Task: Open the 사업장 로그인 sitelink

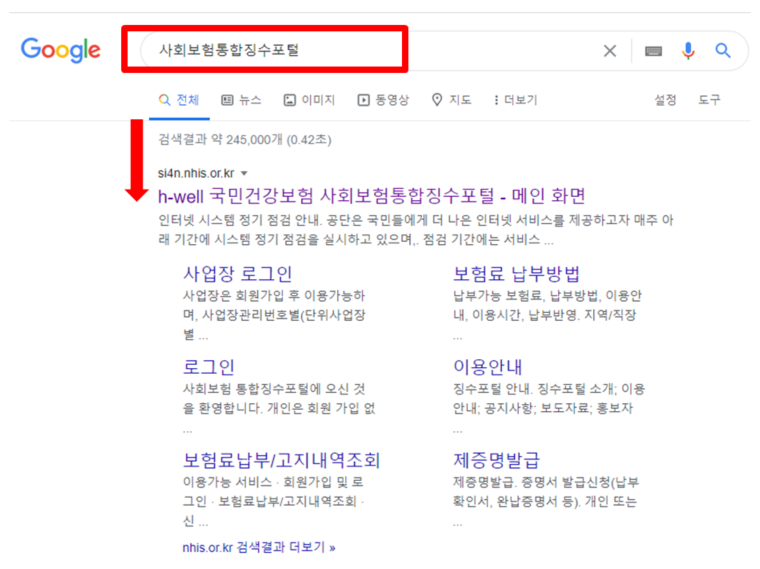Action: pyautogui.click(x=238, y=274)
